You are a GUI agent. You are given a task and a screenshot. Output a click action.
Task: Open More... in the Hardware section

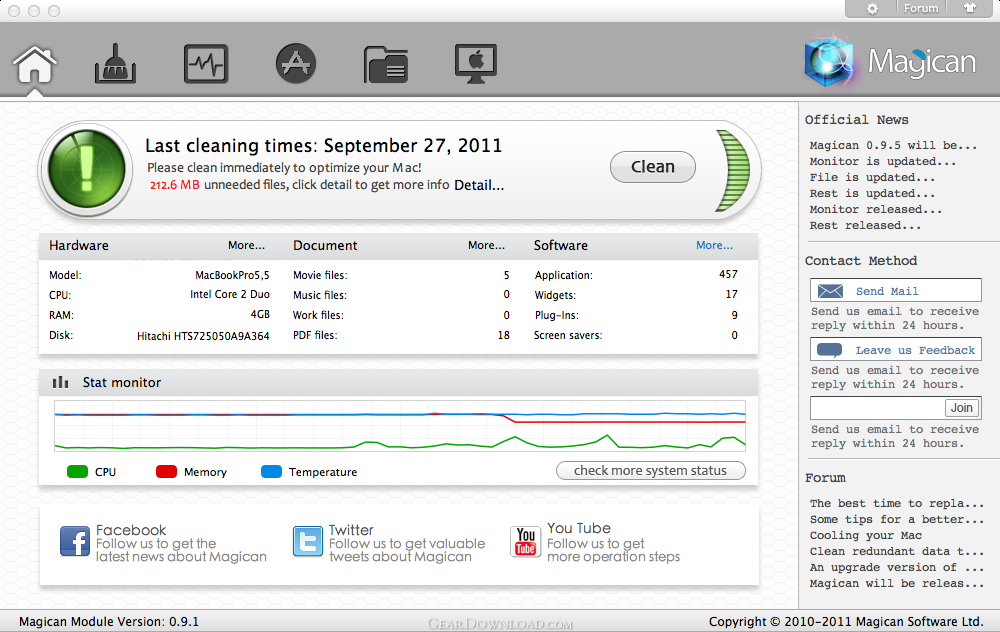click(246, 246)
